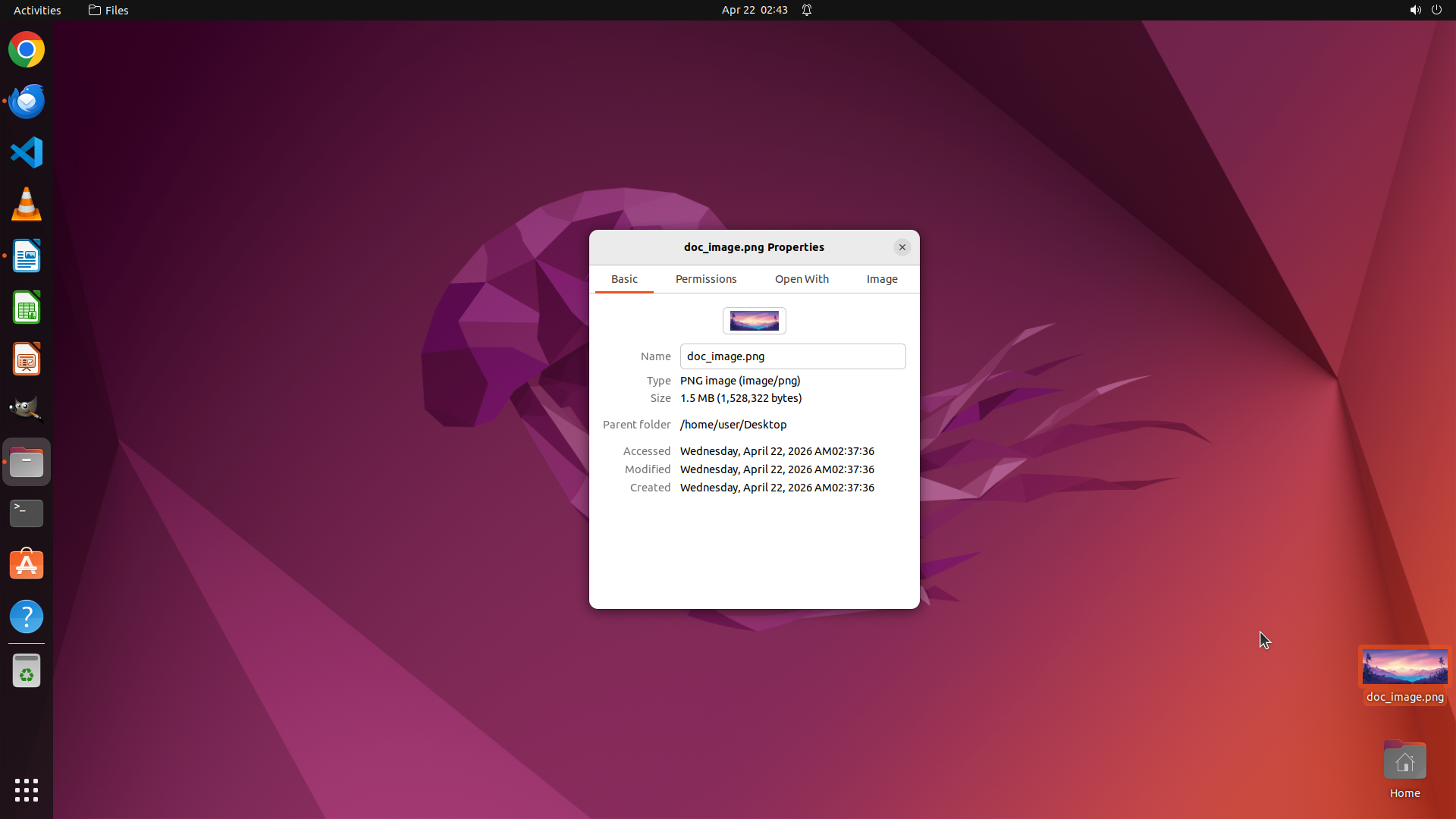Open the Activities overview
Viewport: 1456px width, 819px height.
click(x=37, y=10)
